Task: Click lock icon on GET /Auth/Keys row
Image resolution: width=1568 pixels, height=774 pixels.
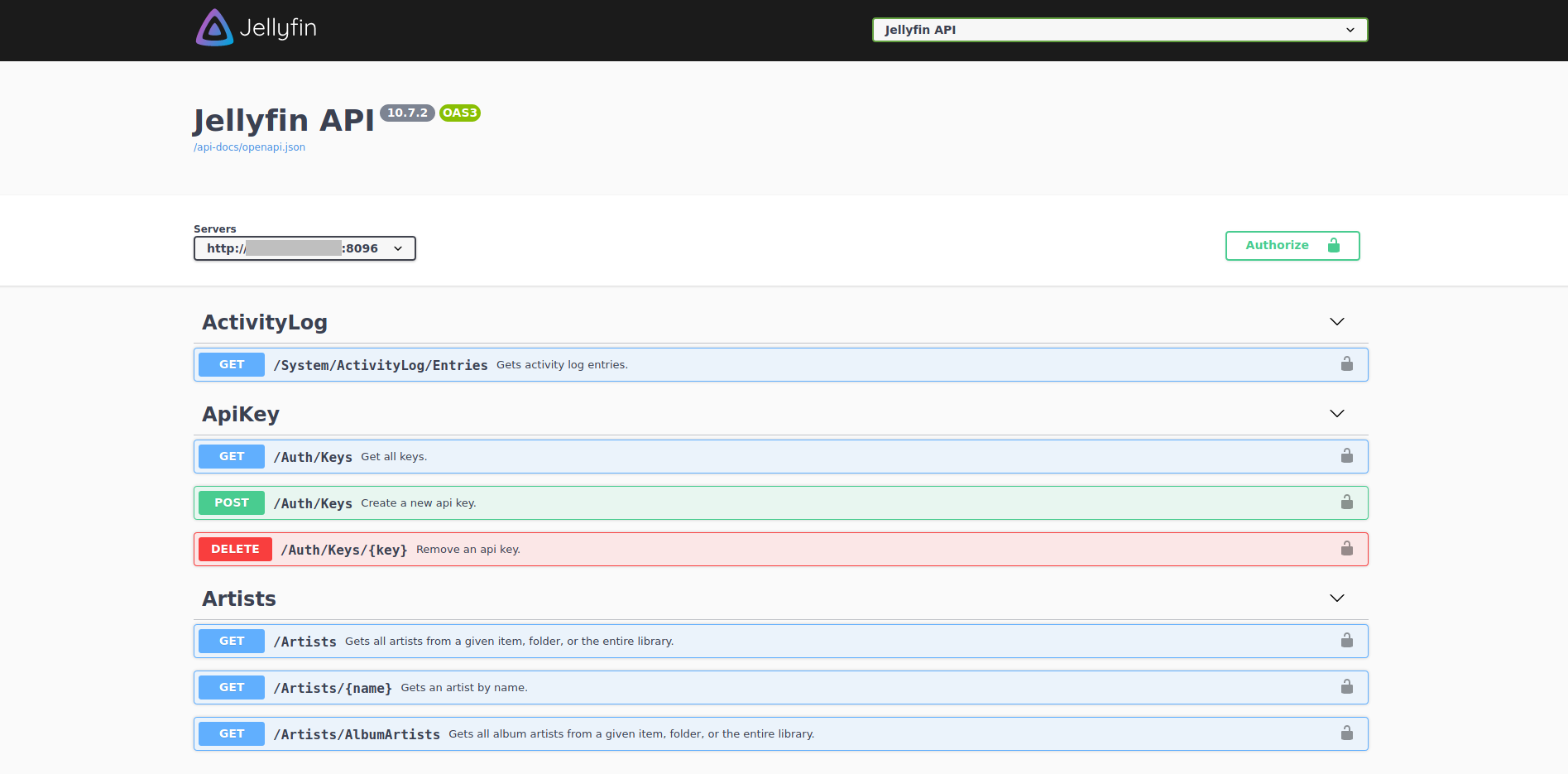Action: point(1346,456)
